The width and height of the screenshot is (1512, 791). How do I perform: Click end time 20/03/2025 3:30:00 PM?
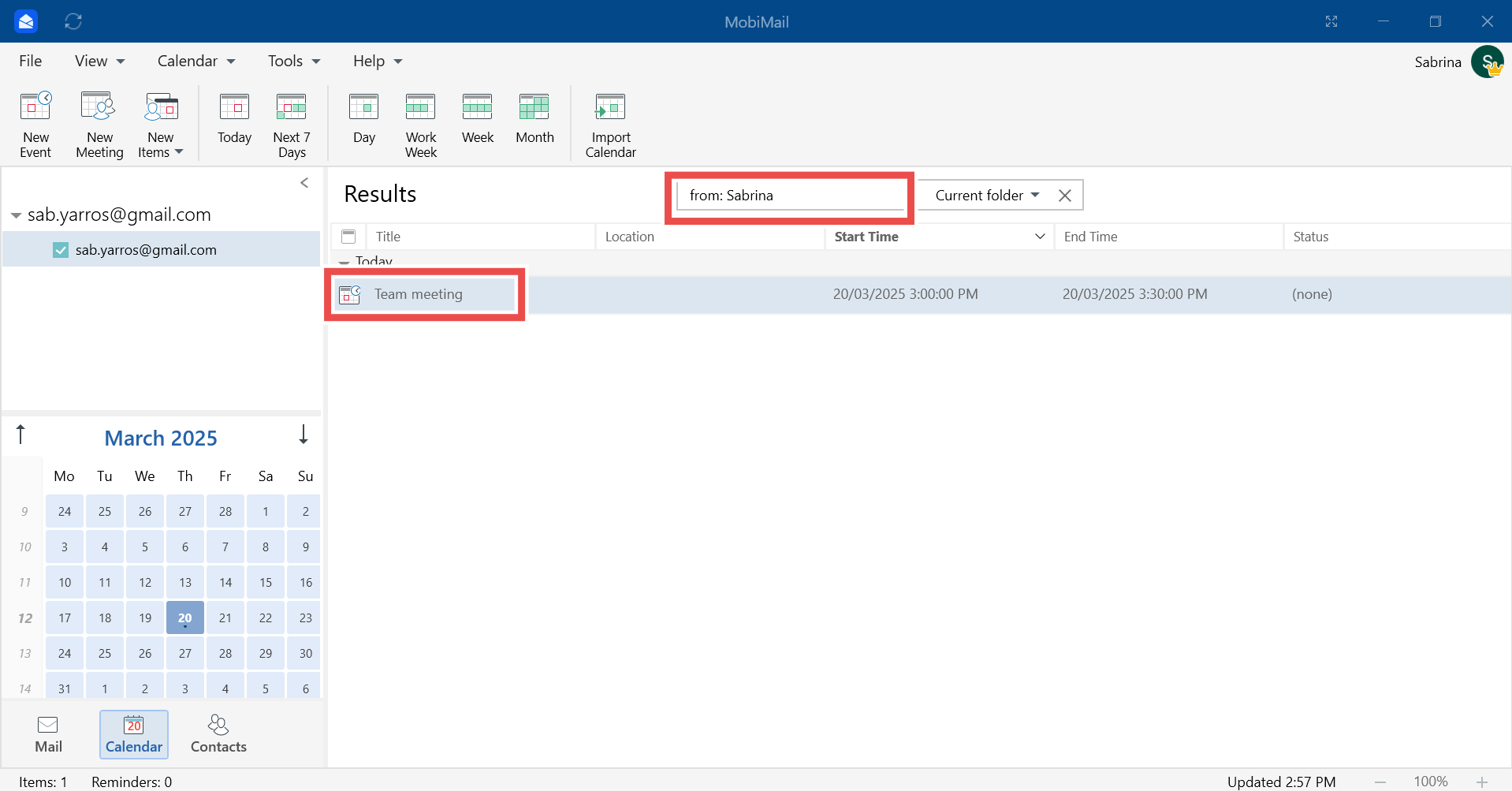point(1134,295)
